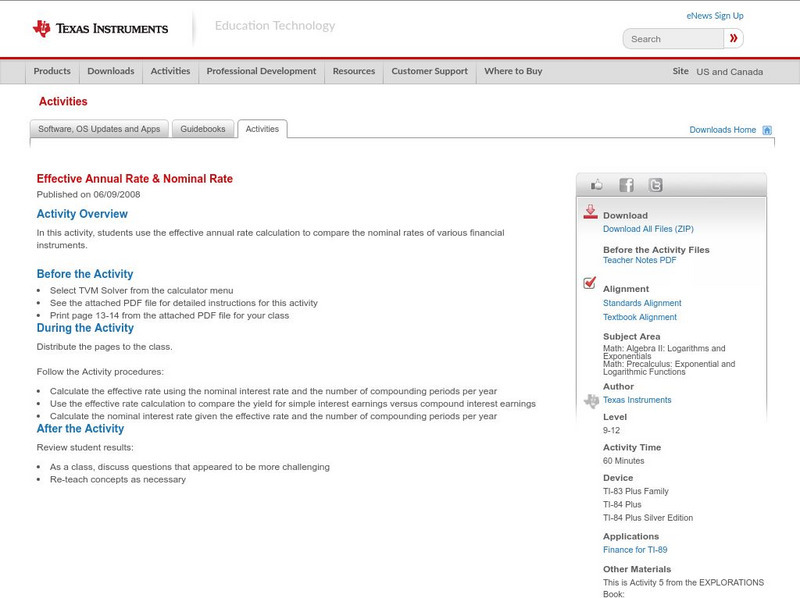Open Professional Development menu
Viewport: 800px width, 598px height.
click(x=261, y=71)
